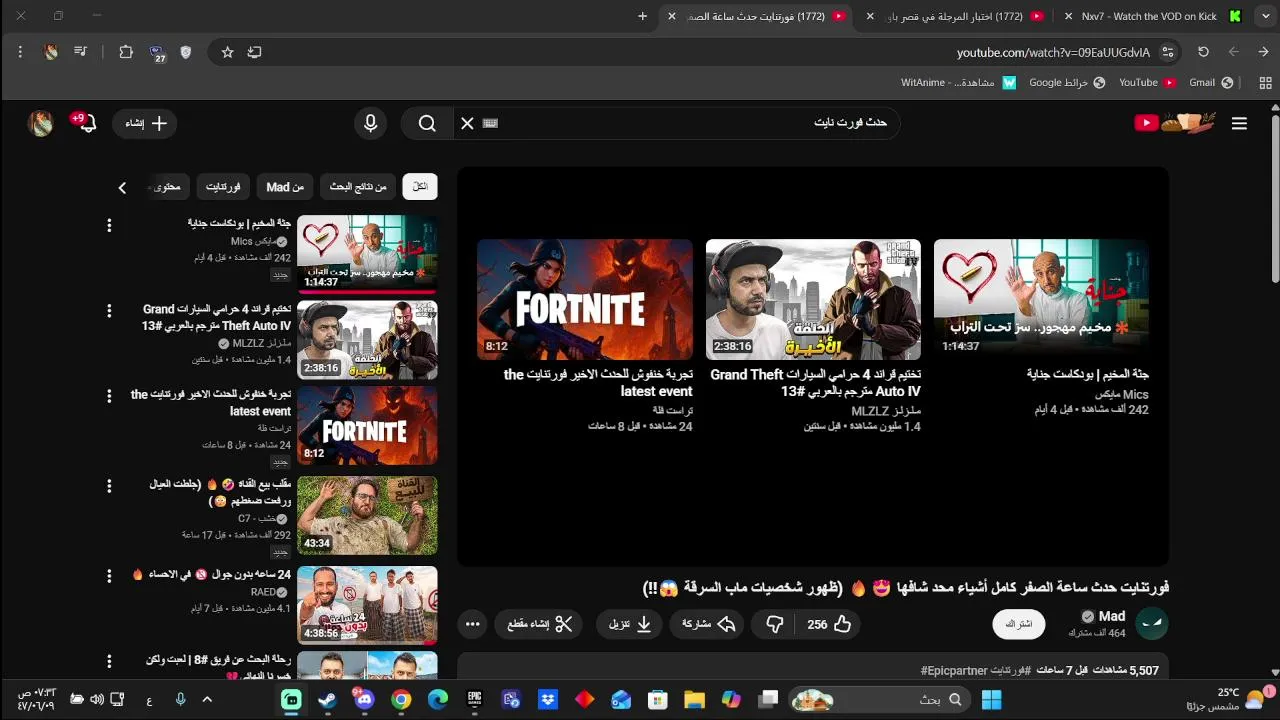Open sidebar thumbnail with duration 4:38:56

coord(367,606)
